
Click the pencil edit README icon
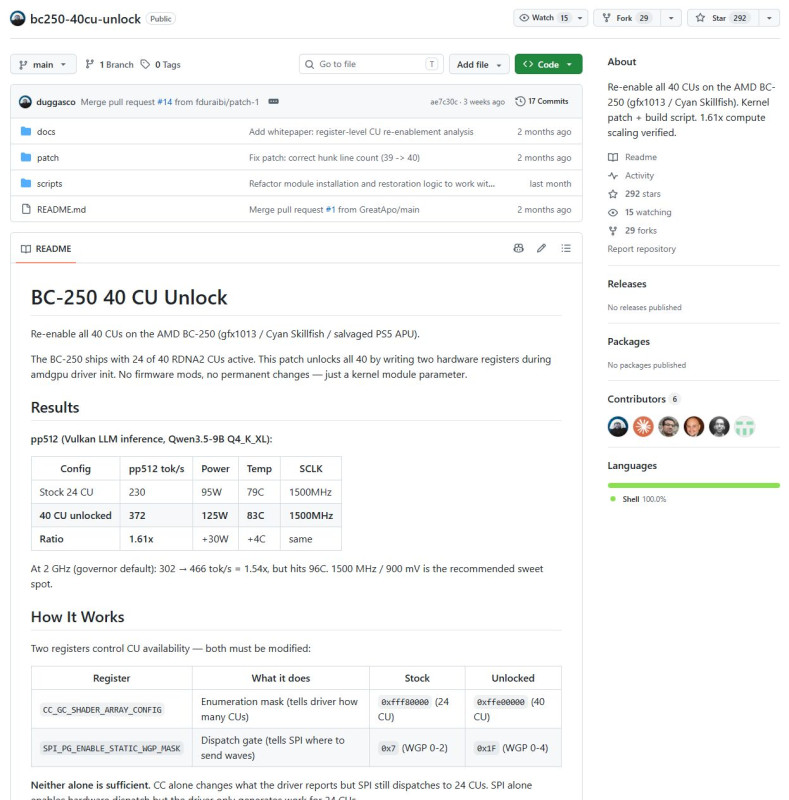541,248
